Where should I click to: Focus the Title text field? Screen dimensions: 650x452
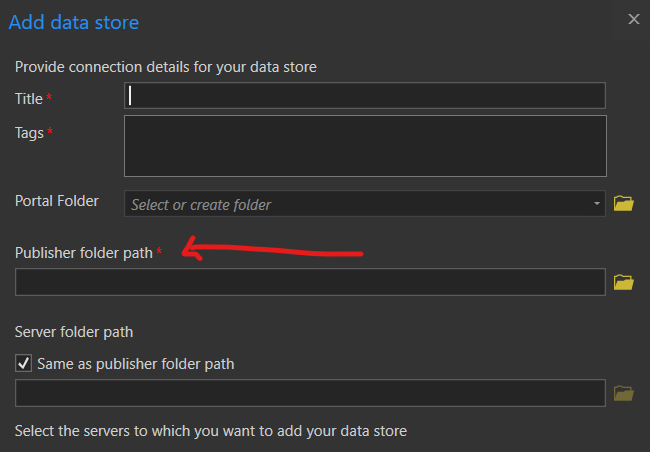(x=365, y=96)
